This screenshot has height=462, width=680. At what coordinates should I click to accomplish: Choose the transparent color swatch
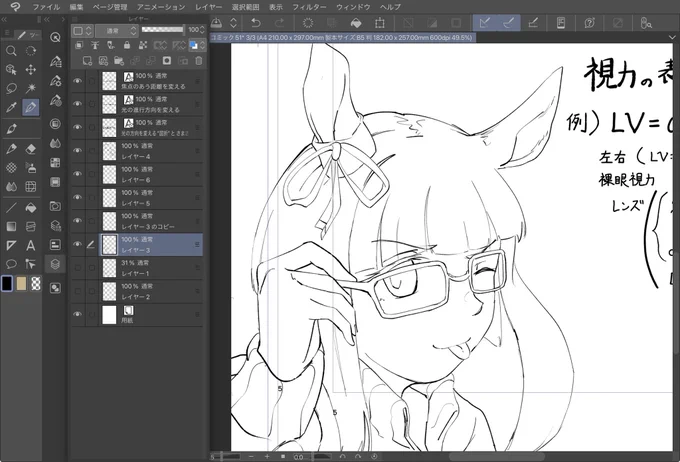[36, 283]
